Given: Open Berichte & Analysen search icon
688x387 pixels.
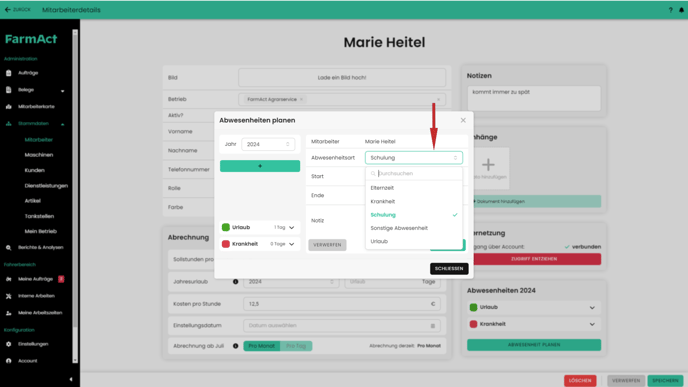Looking at the screenshot, I should 8,247.
